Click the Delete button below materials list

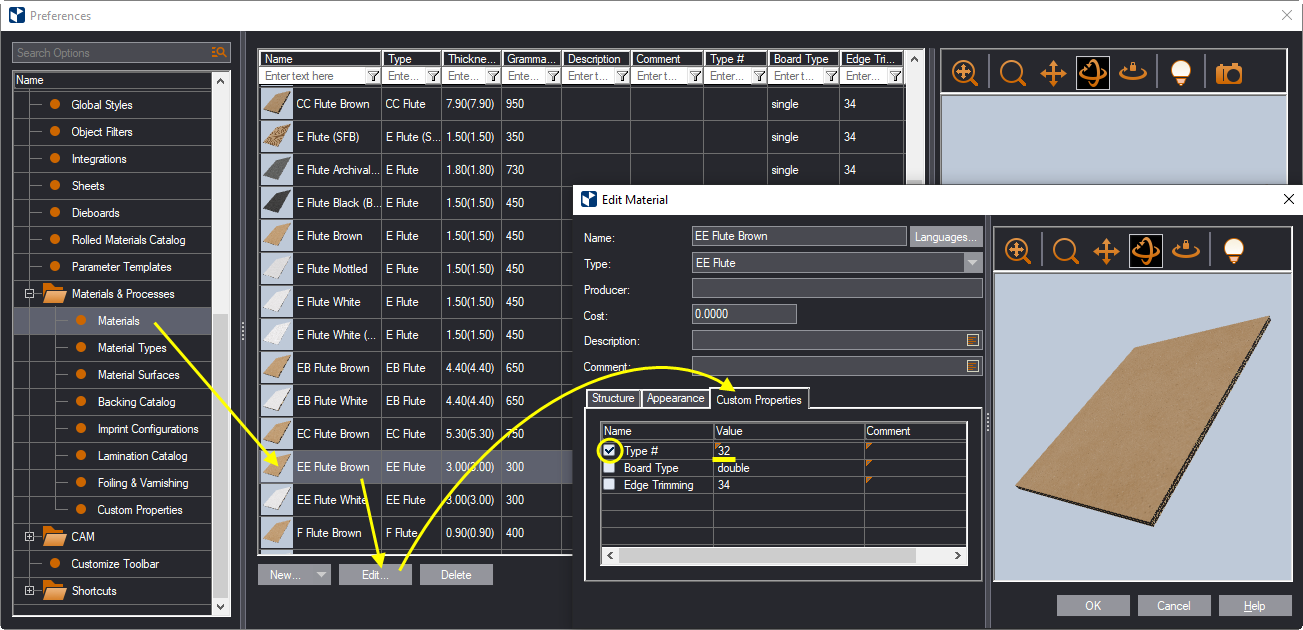456,575
